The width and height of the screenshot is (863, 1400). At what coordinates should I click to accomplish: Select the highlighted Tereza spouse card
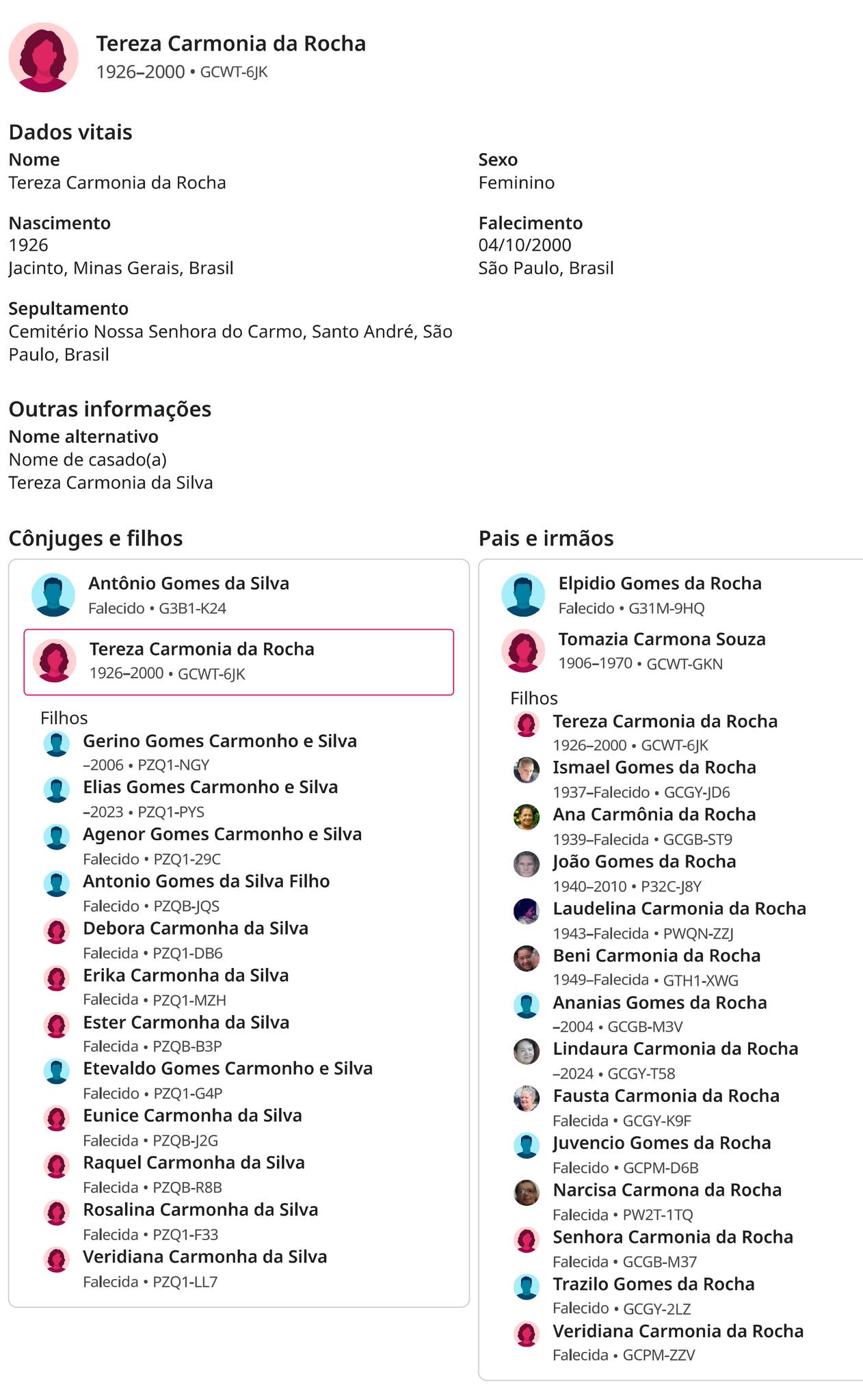[x=239, y=662]
